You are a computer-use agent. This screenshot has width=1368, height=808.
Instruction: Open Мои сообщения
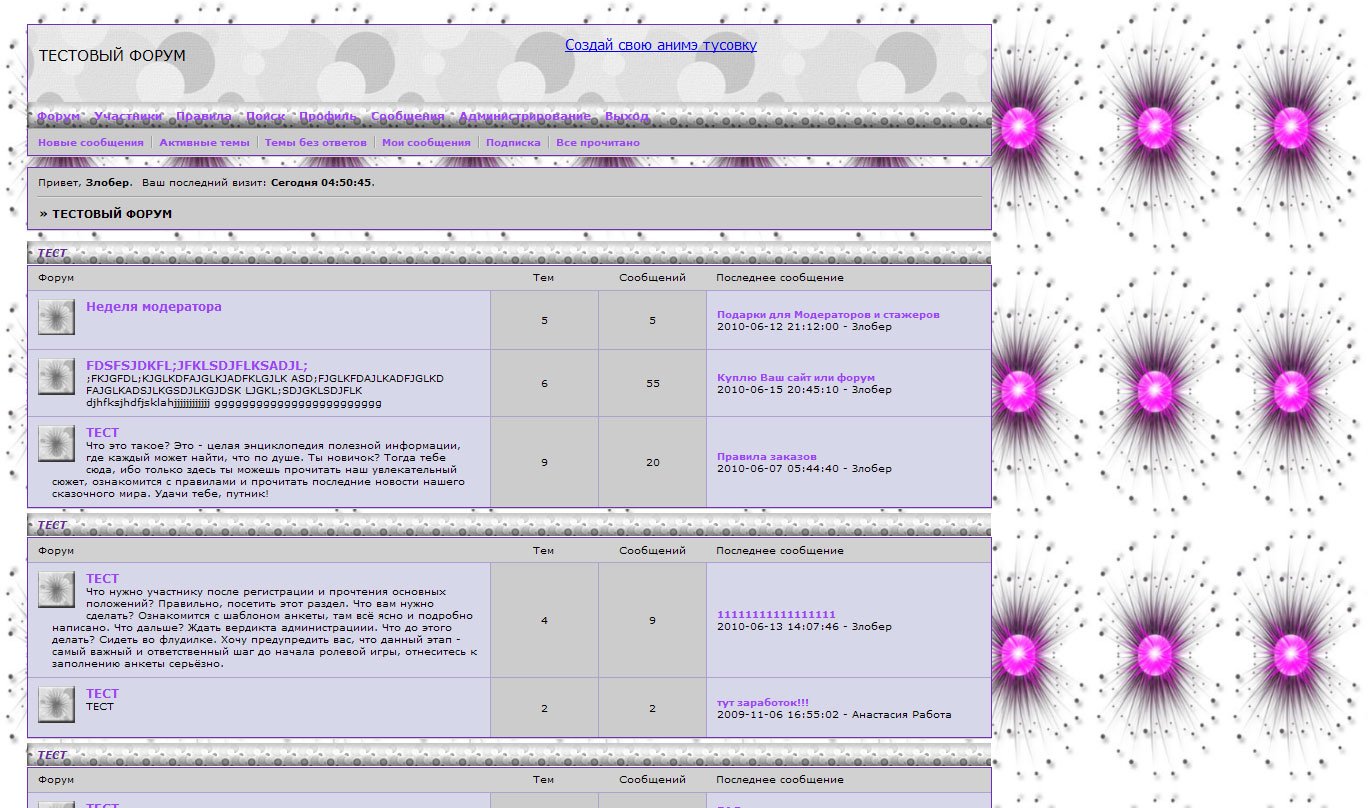[x=426, y=143]
